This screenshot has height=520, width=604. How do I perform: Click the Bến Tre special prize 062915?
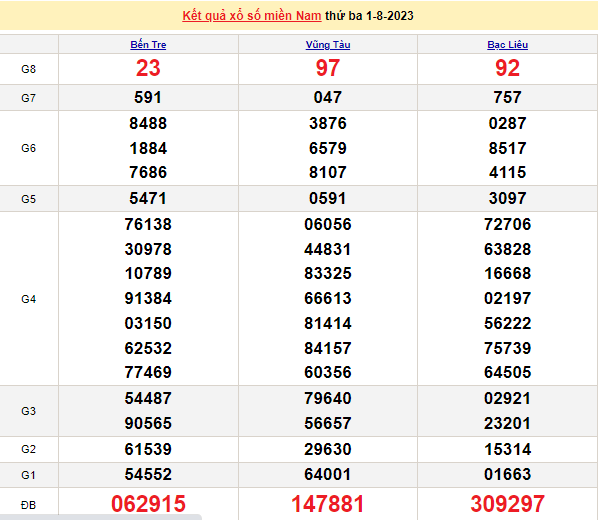[148, 503]
